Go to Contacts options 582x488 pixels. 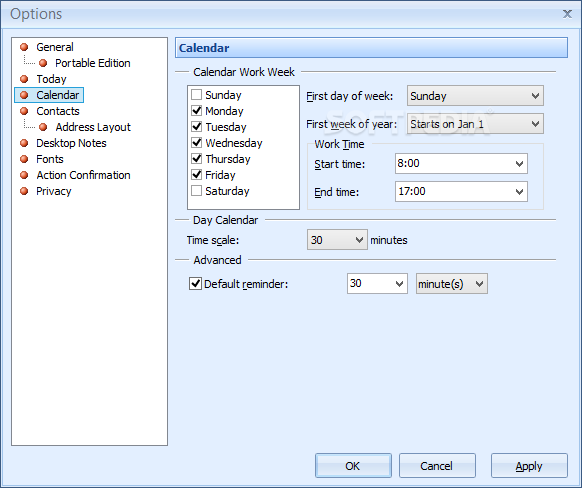point(58,111)
